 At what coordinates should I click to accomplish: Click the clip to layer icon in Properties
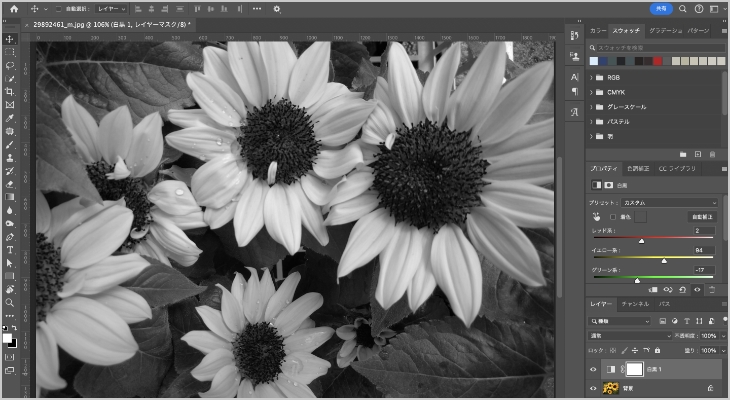point(653,290)
